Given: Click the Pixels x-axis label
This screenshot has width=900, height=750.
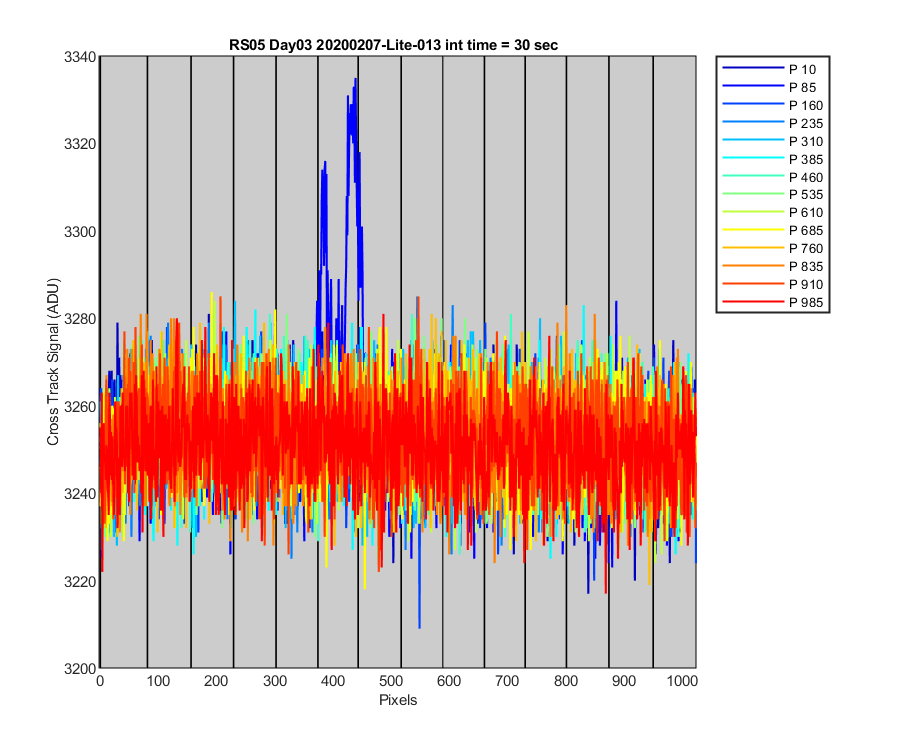Looking at the screenshot, I should click(398, 700).
